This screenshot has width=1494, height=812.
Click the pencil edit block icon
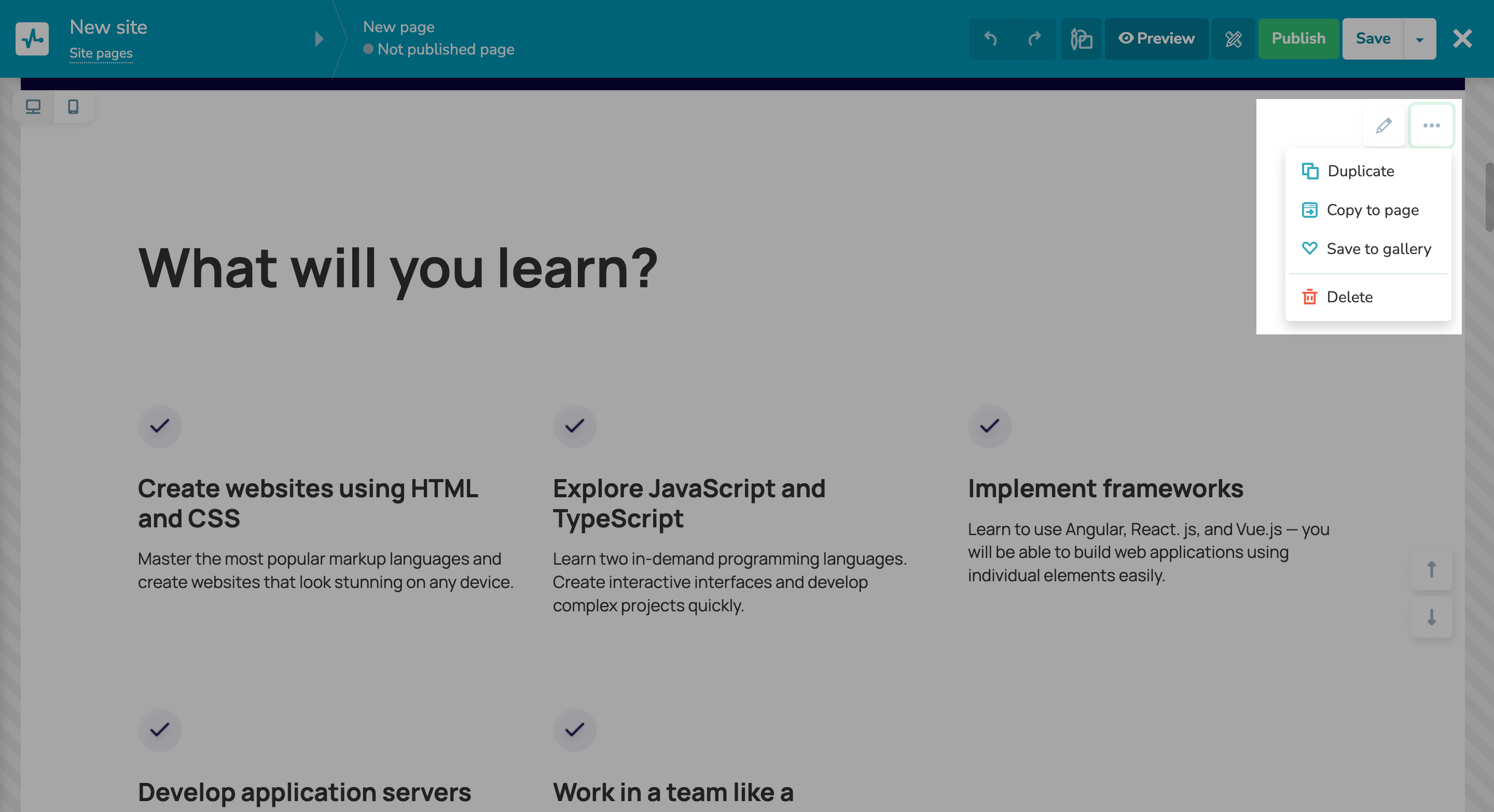pyautogui.click(x=1384, y=125)
